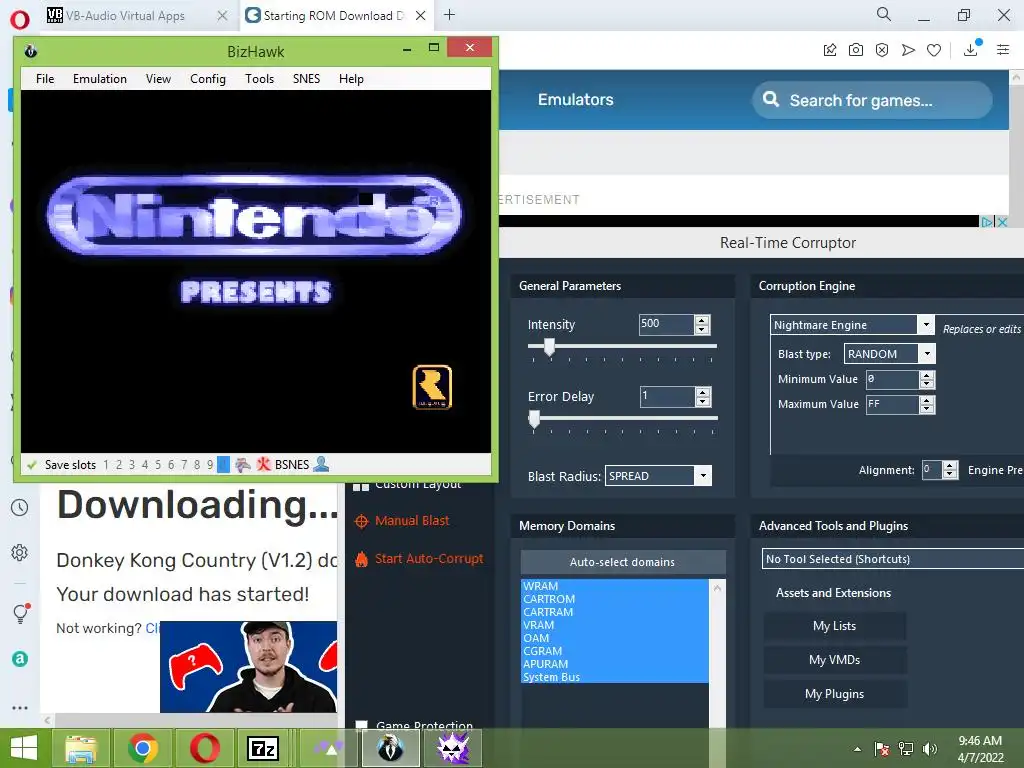This screenshot has height=768, width=1024.
Task: Open the My Lists button
Action: pos(834,626)
